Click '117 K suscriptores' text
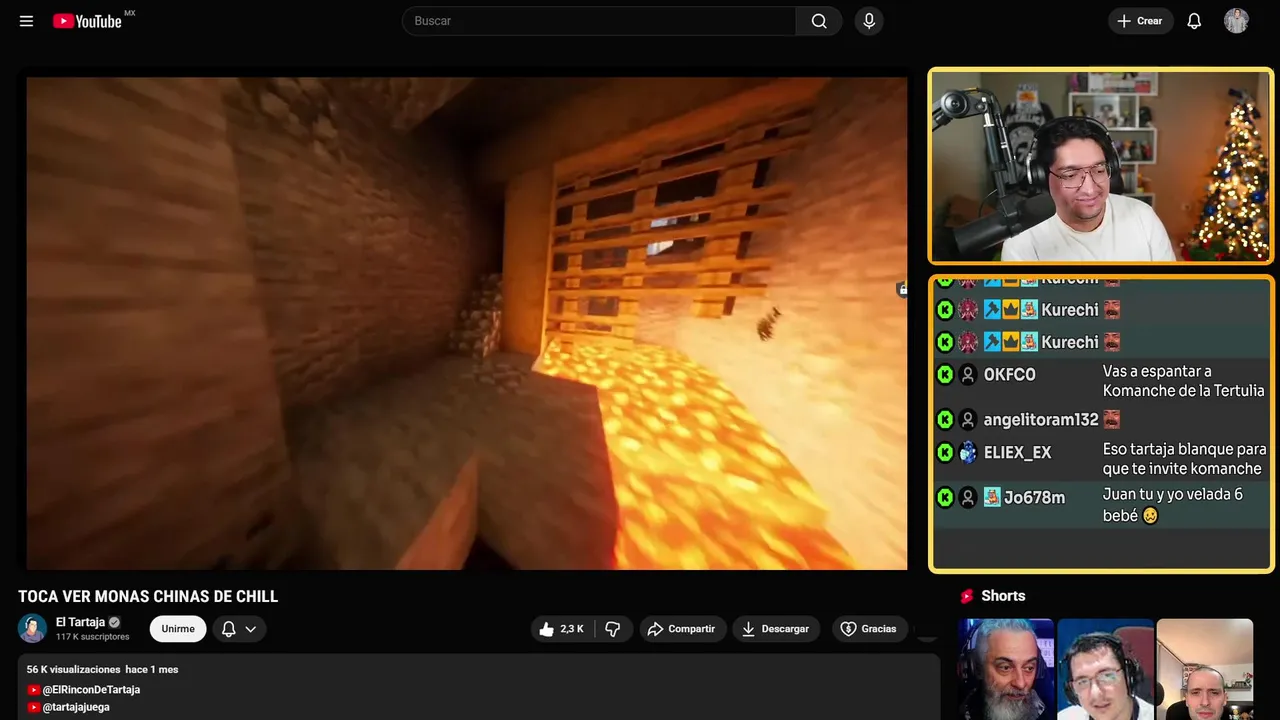This screenshot has width=1280, height=720. [93, 637]
